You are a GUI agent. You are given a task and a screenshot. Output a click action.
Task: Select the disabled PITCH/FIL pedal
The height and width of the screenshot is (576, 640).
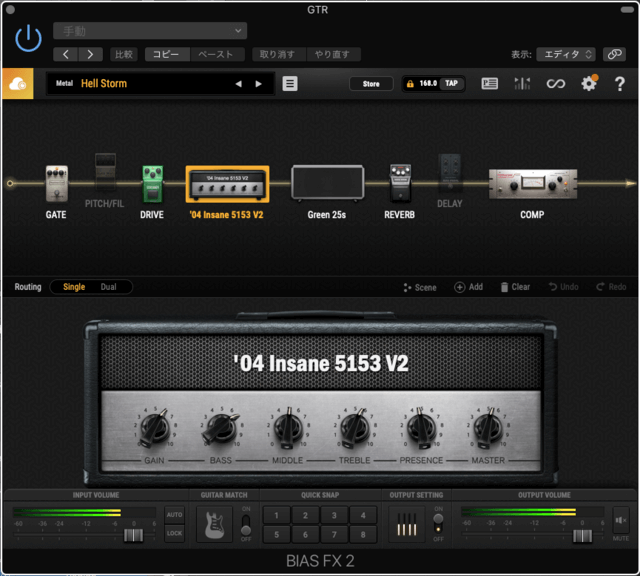click(x=105, y=172)
